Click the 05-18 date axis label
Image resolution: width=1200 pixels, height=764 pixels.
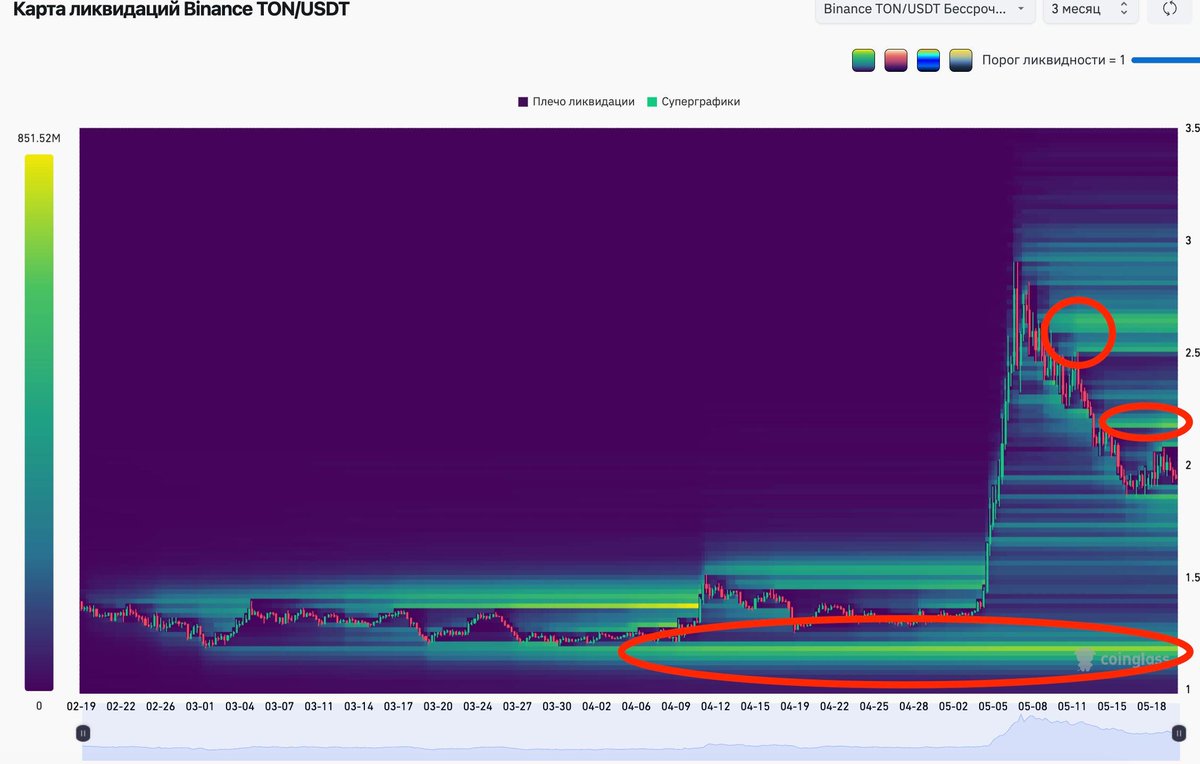coord(1151,706)
